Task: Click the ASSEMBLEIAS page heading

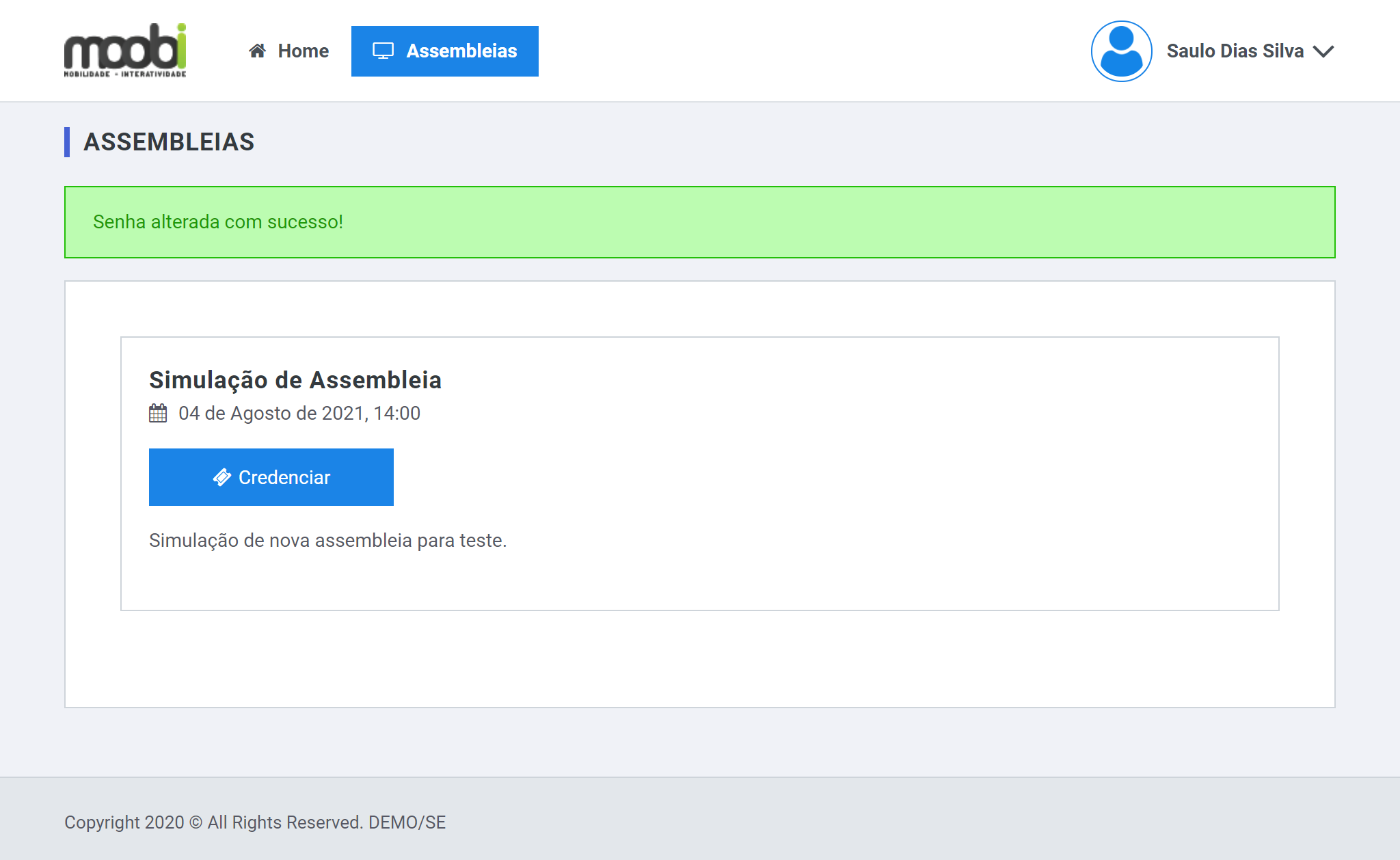Action: tap(169, 142)
